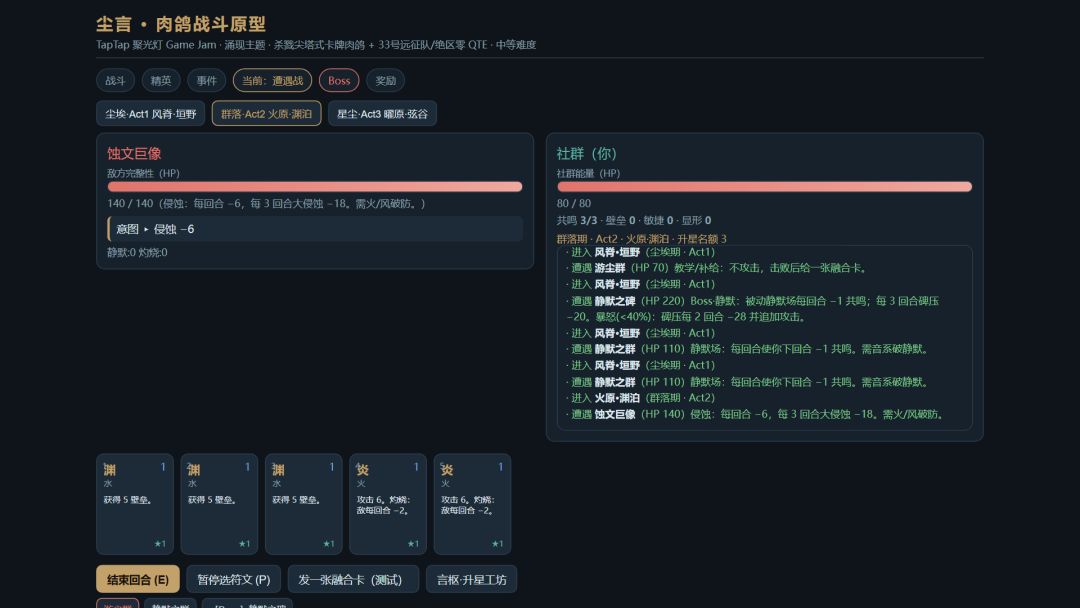Deal a fusion card with 发一张融合卡（测试）
This screenshot has height=608, width=1080.
coord(353,580)
